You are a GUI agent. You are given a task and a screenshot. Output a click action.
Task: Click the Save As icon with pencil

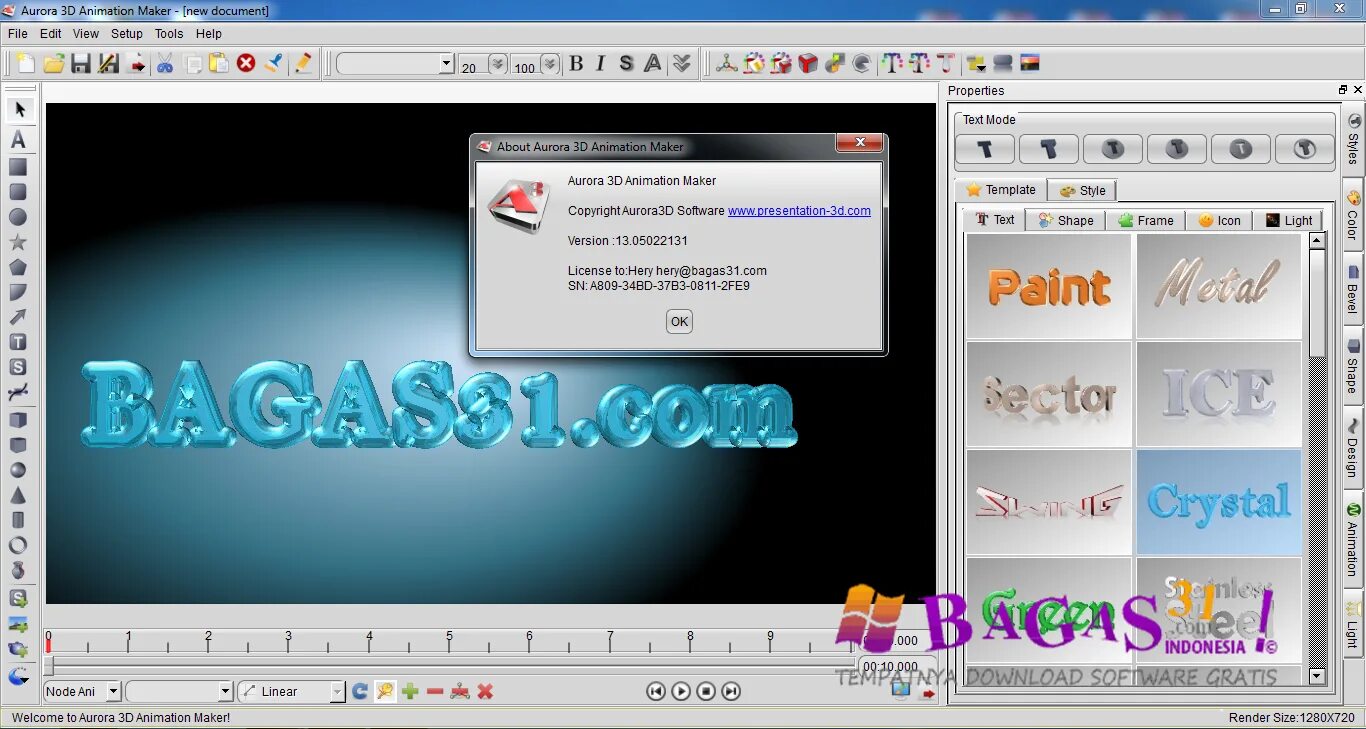(x=108, y=64)
